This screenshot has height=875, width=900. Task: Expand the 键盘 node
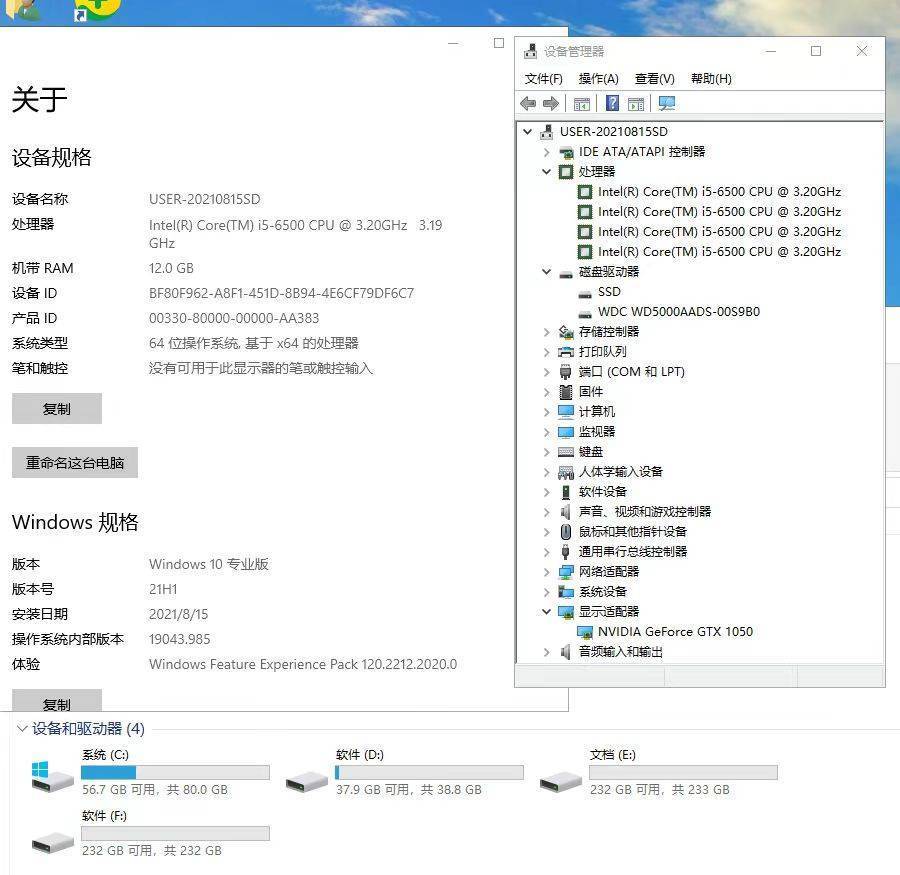point(546,452)
